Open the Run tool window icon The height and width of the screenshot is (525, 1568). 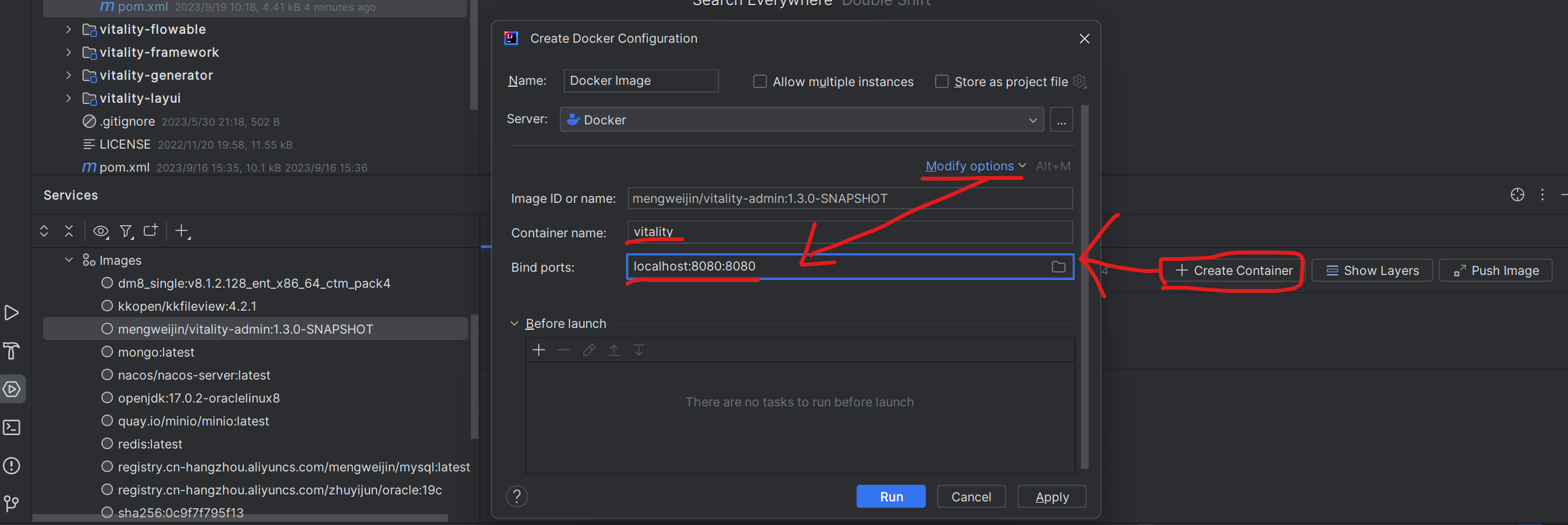[x=11, y=313]
